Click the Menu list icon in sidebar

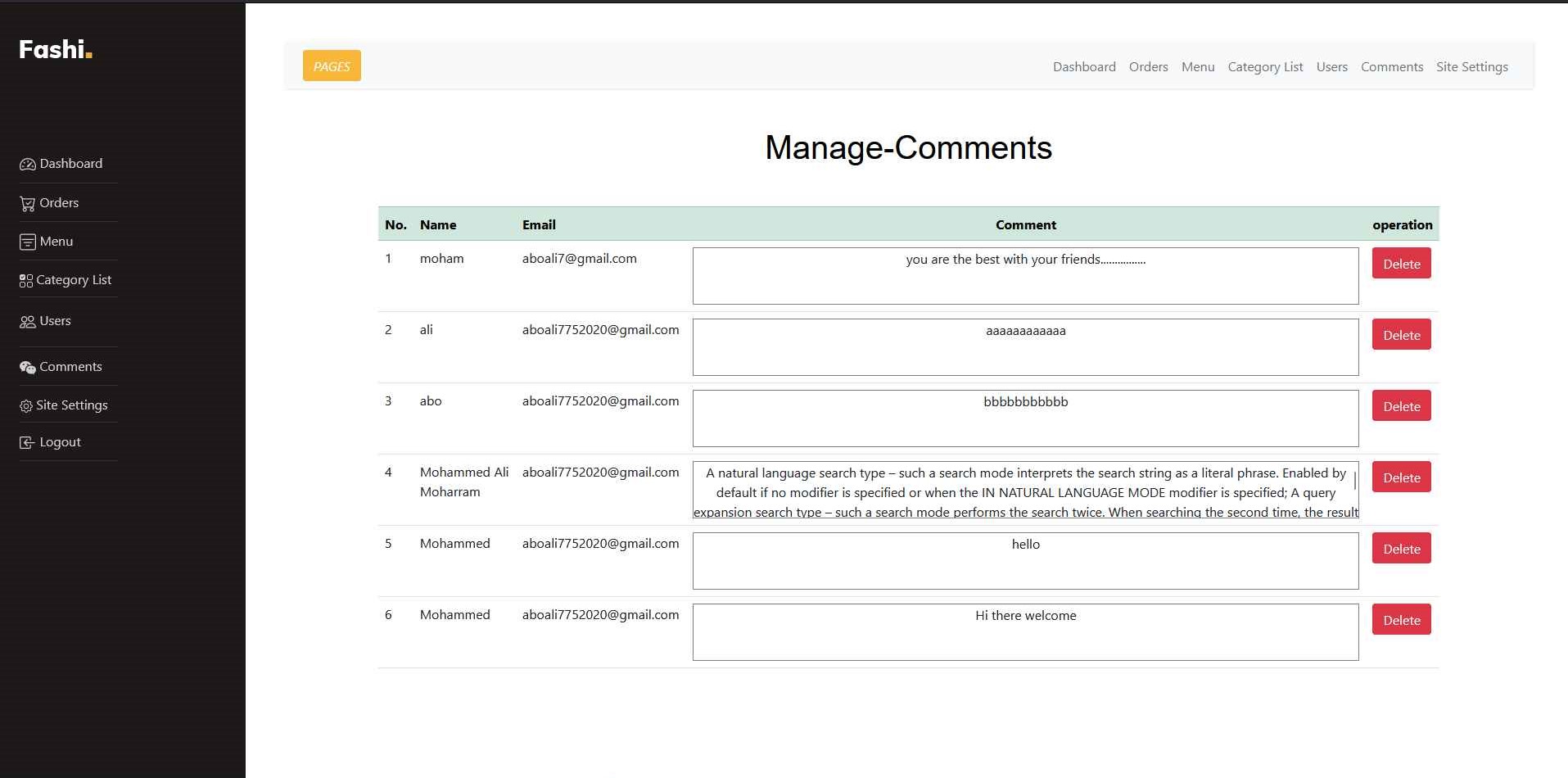27,242
